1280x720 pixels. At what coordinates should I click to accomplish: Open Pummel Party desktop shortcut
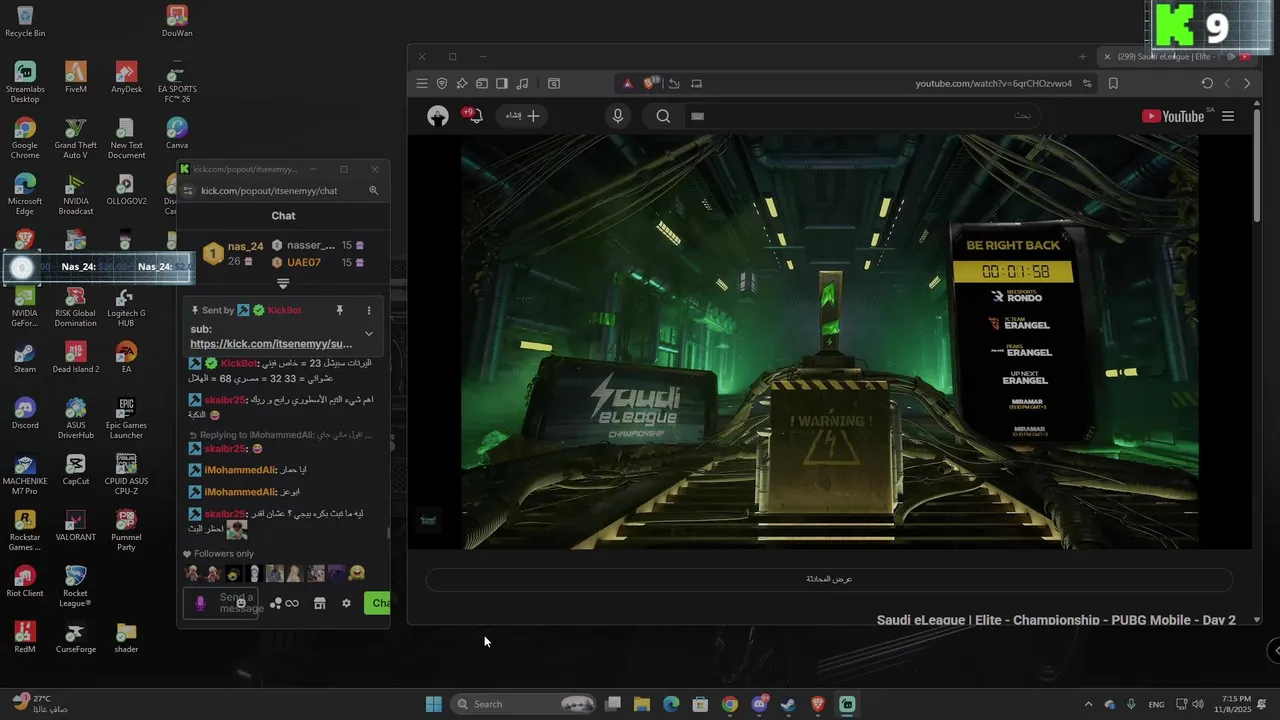click(126, 530)
